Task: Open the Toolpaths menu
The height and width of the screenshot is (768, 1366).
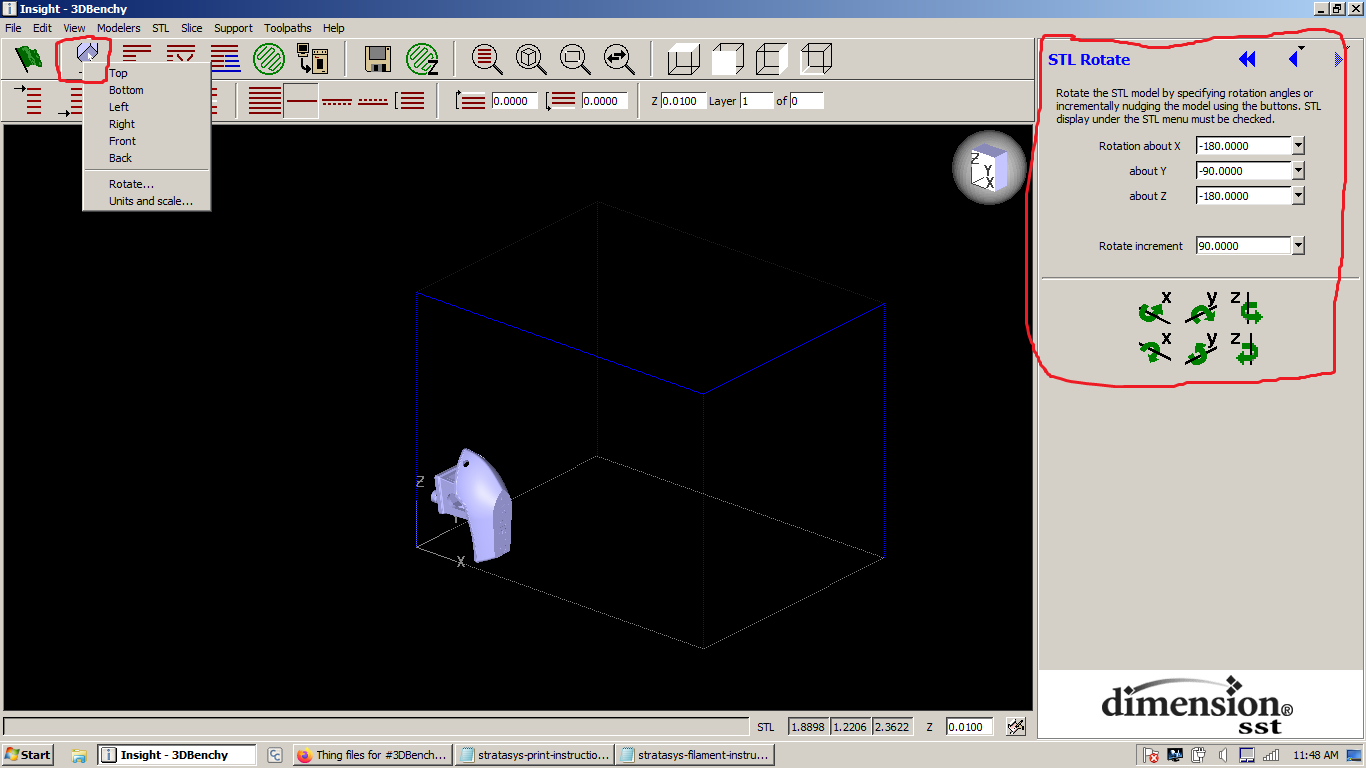Action: coord(288,28)
